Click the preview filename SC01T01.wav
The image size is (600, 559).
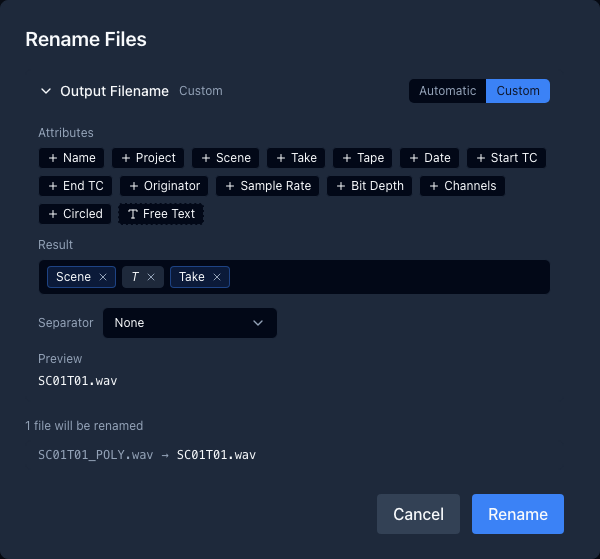pyautogui.click(x=78, y=381)
